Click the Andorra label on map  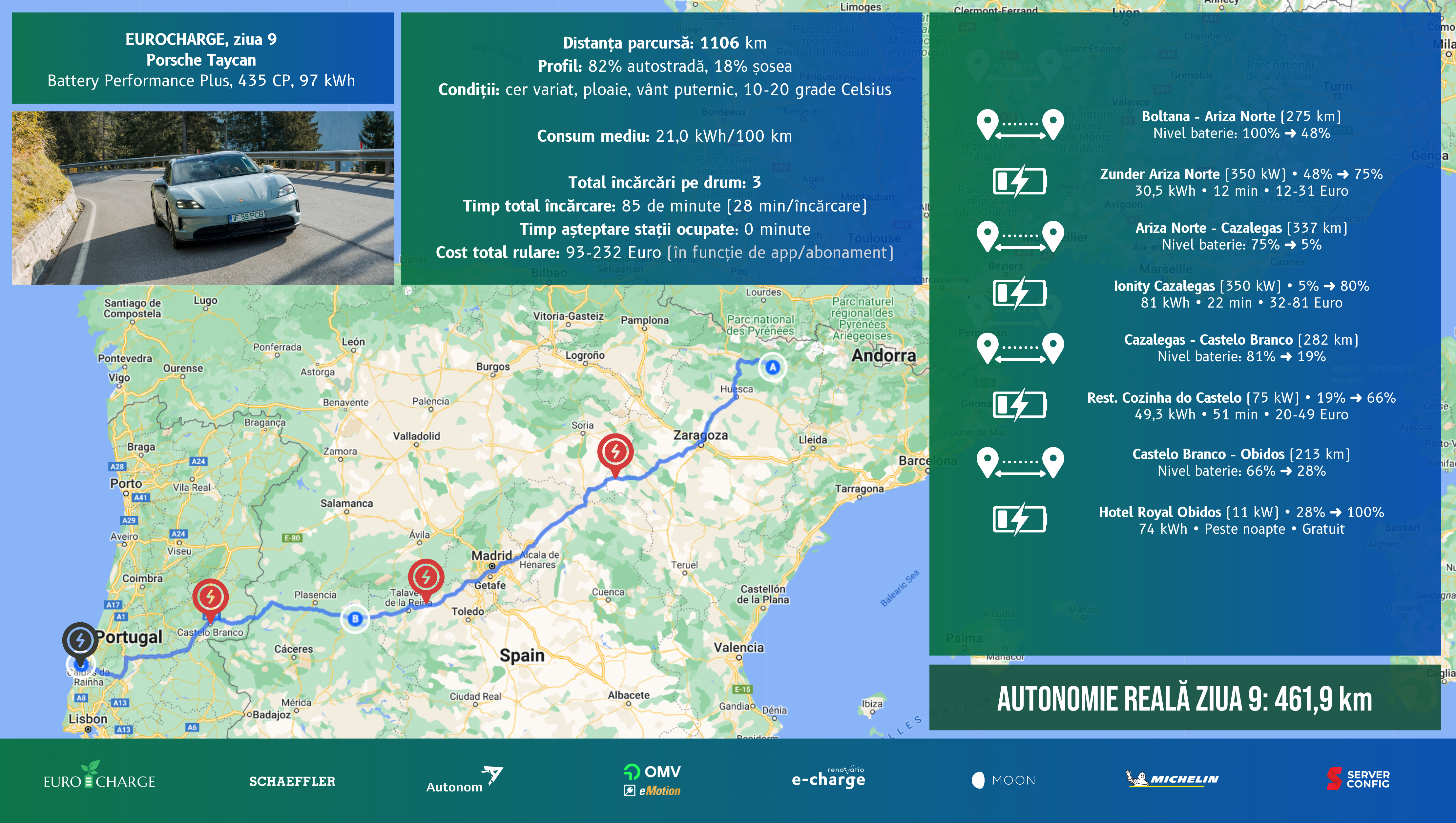[883, 355]
